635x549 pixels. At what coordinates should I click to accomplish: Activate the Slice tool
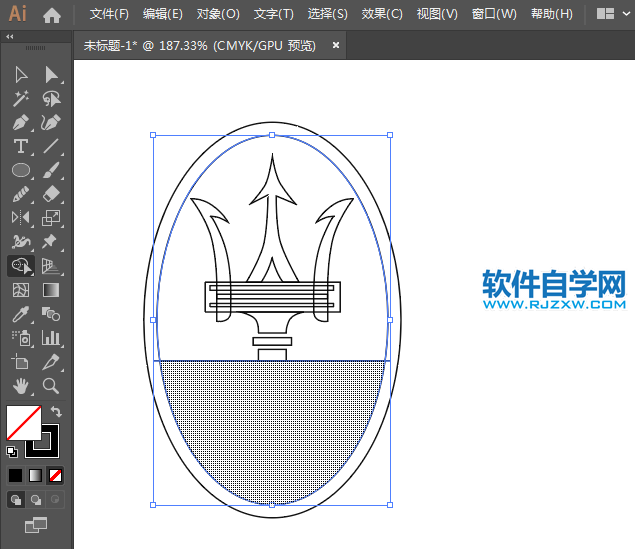pyautogui.click(x=51, y=362)
